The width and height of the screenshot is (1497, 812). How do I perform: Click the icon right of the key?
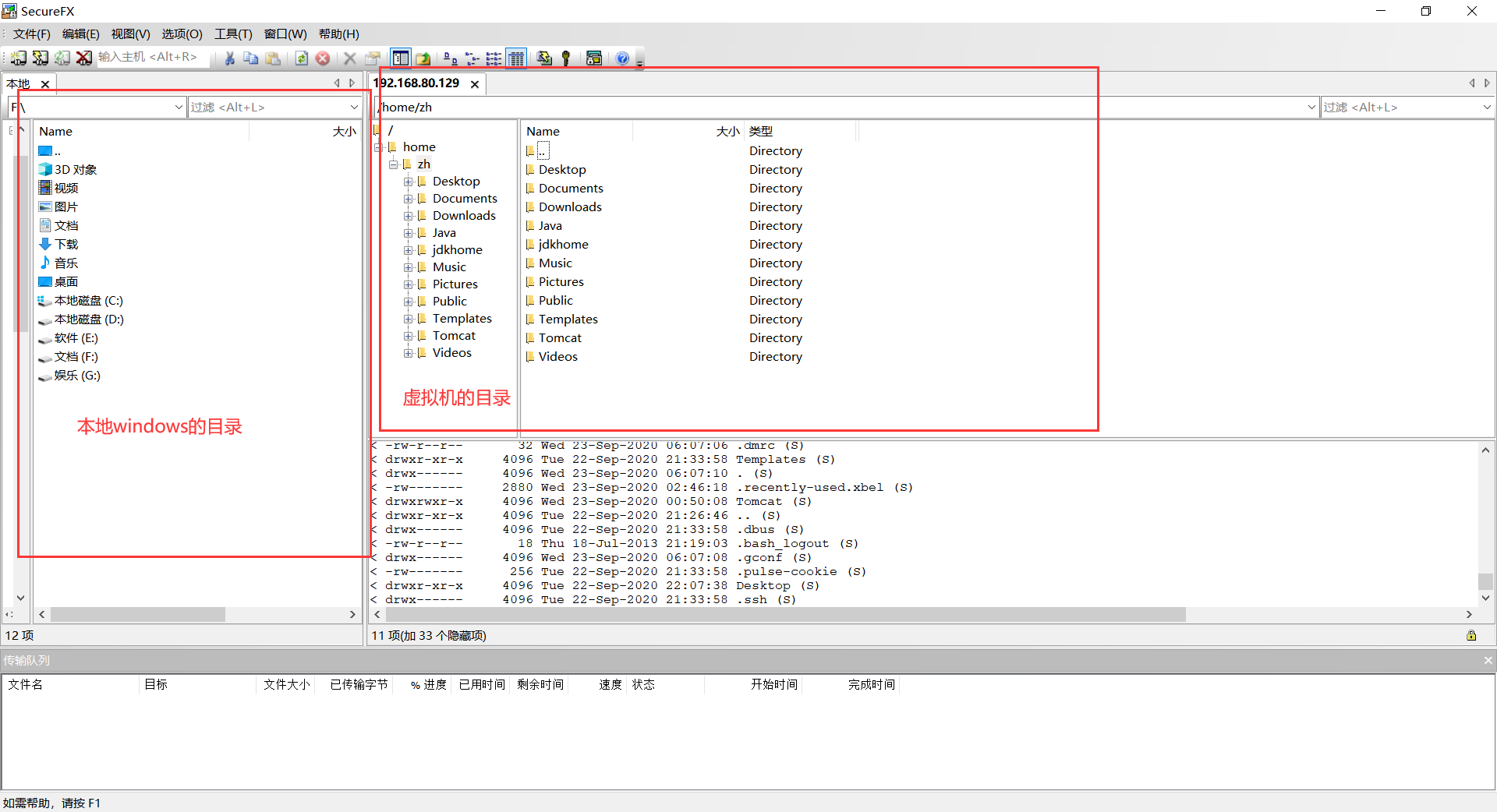point(594,58)
